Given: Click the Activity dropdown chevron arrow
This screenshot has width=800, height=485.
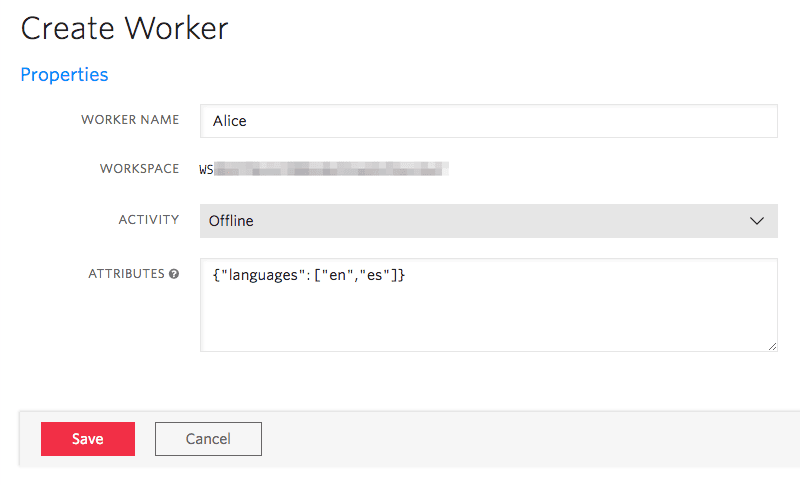Looking at the screenshot, I should (x=757, y=221).
